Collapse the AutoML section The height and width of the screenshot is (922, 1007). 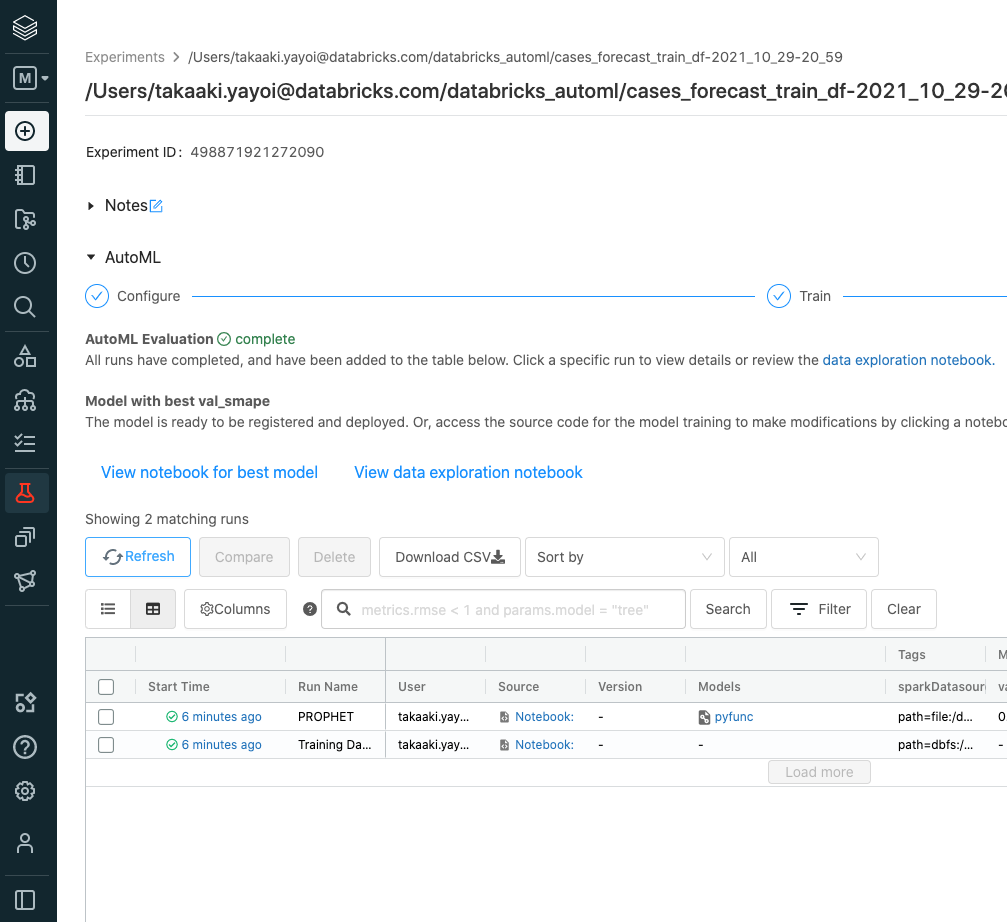91,257
